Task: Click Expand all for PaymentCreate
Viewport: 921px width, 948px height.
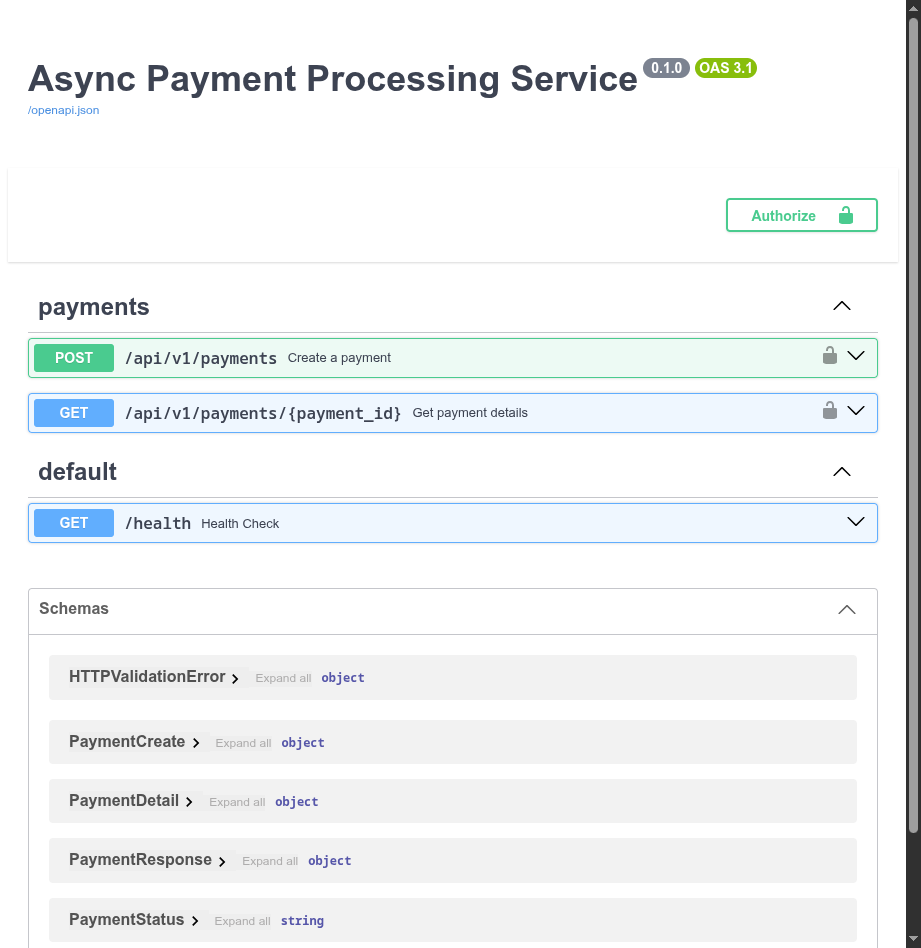Action: (243, 743)
